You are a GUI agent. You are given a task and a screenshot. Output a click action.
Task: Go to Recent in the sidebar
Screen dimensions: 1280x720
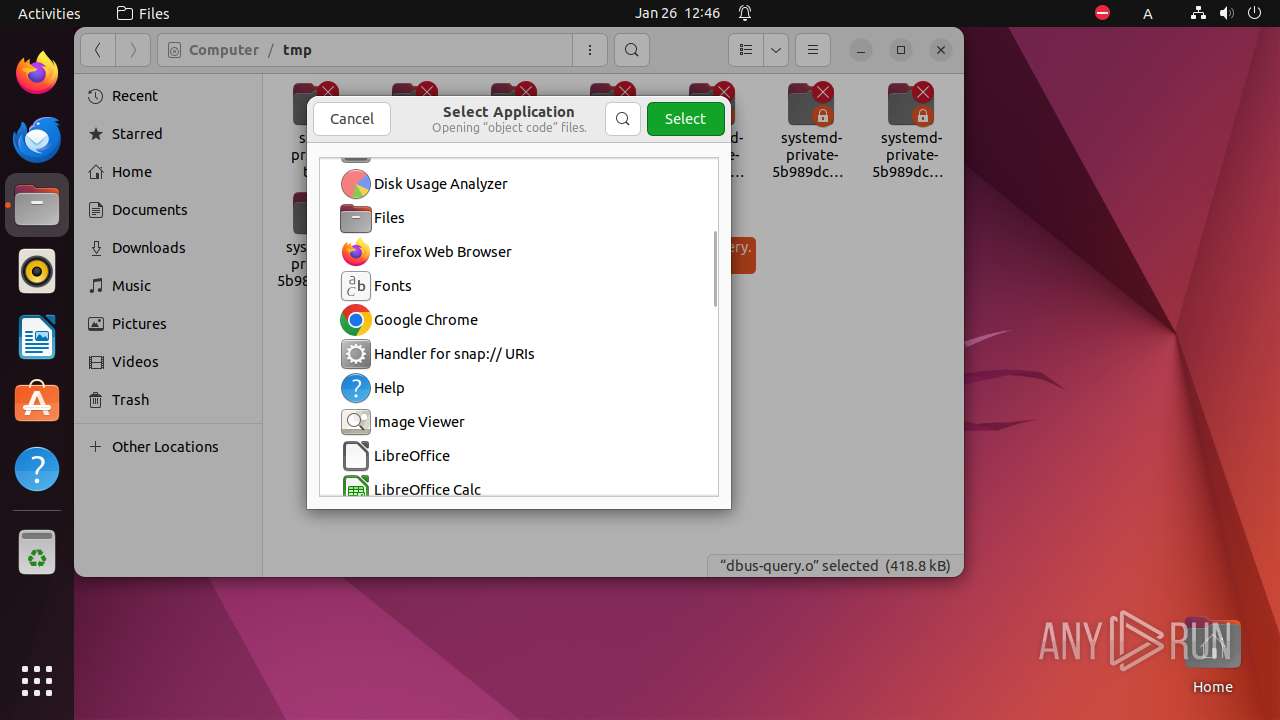coord(168,96)
